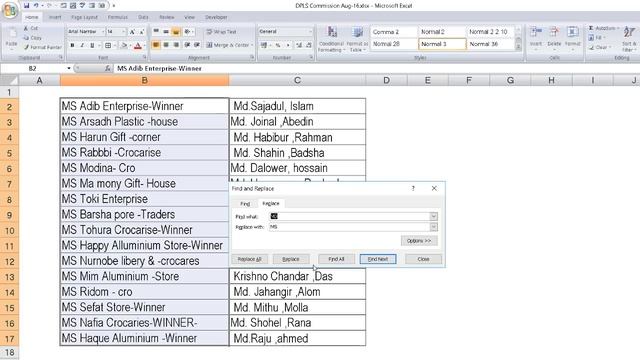Open the Insert ribbon tab
The height and width of the screenshot is (360, 640).
pyautogui.click(x=55, y=17)
